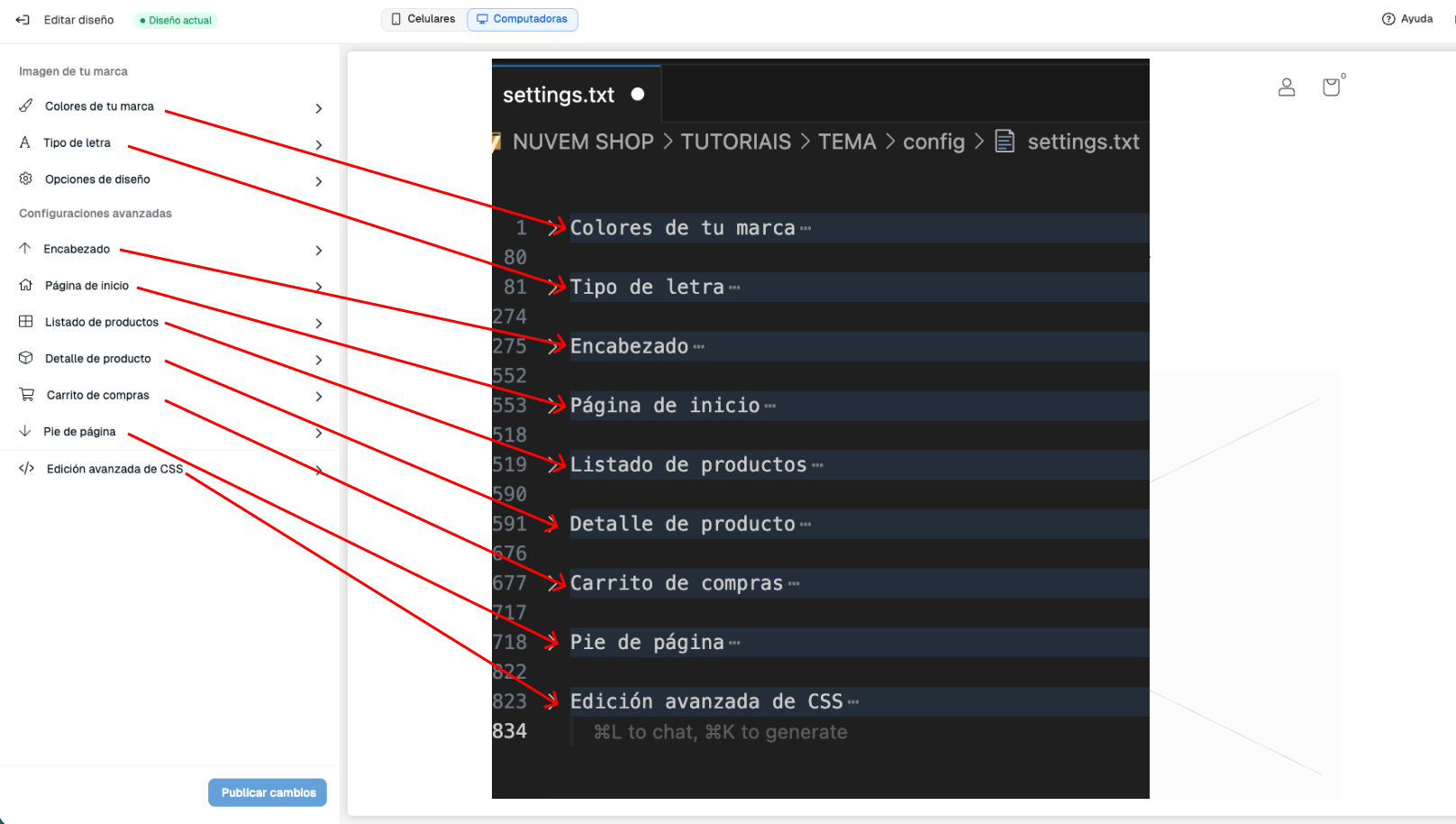This screenshot has height=824, width=1456.
Task: Click the grid icon for Listado de productos
Action: (x=26, y=321)
